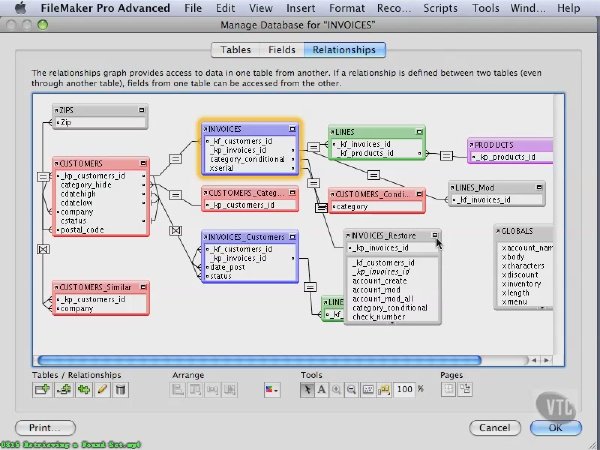Open the Help menu
This screenshot has height=450, width=600.
568,8
